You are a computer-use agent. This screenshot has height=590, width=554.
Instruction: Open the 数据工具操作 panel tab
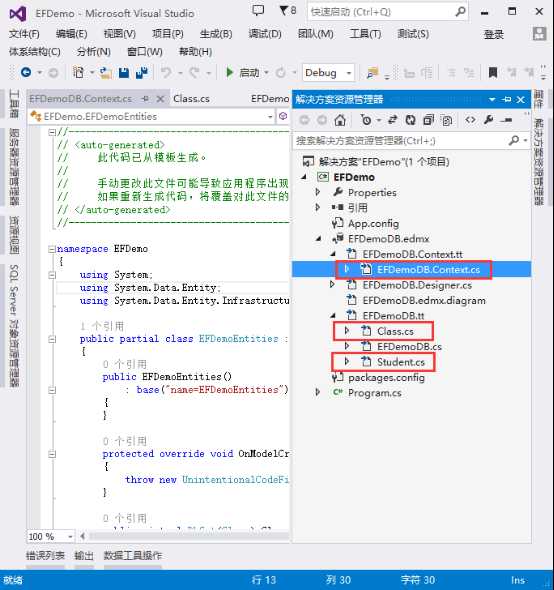click(x=132, y=555)
